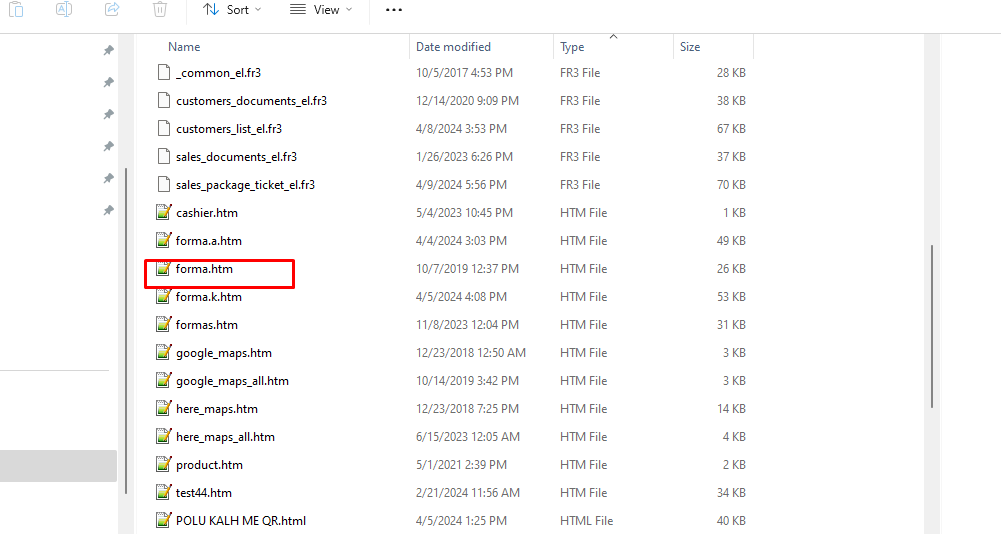Click the Rename toolbar icon
1001x543 pixels.
pos(64,9)
